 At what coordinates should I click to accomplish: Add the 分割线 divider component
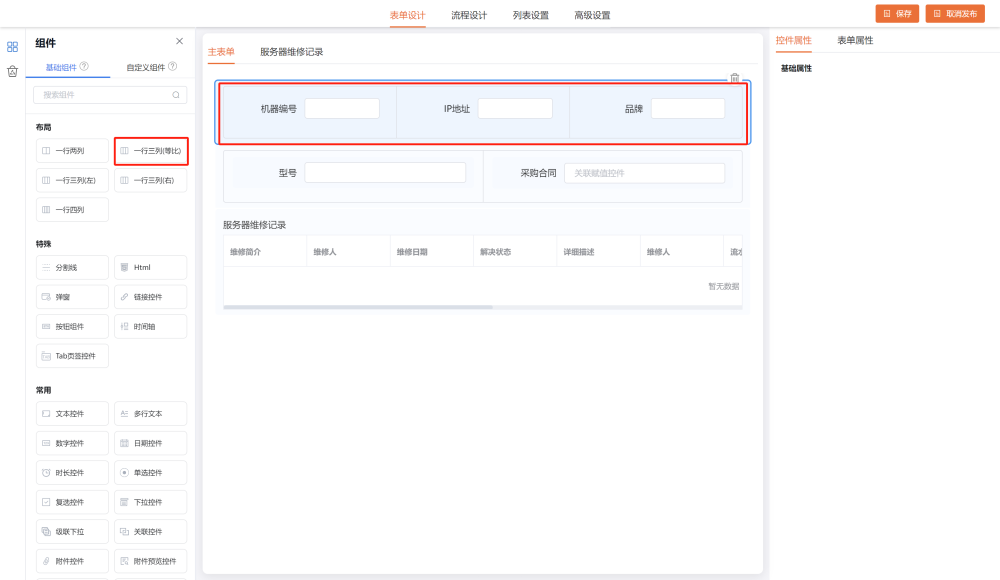pyautogui.click(x=72, y=267)
